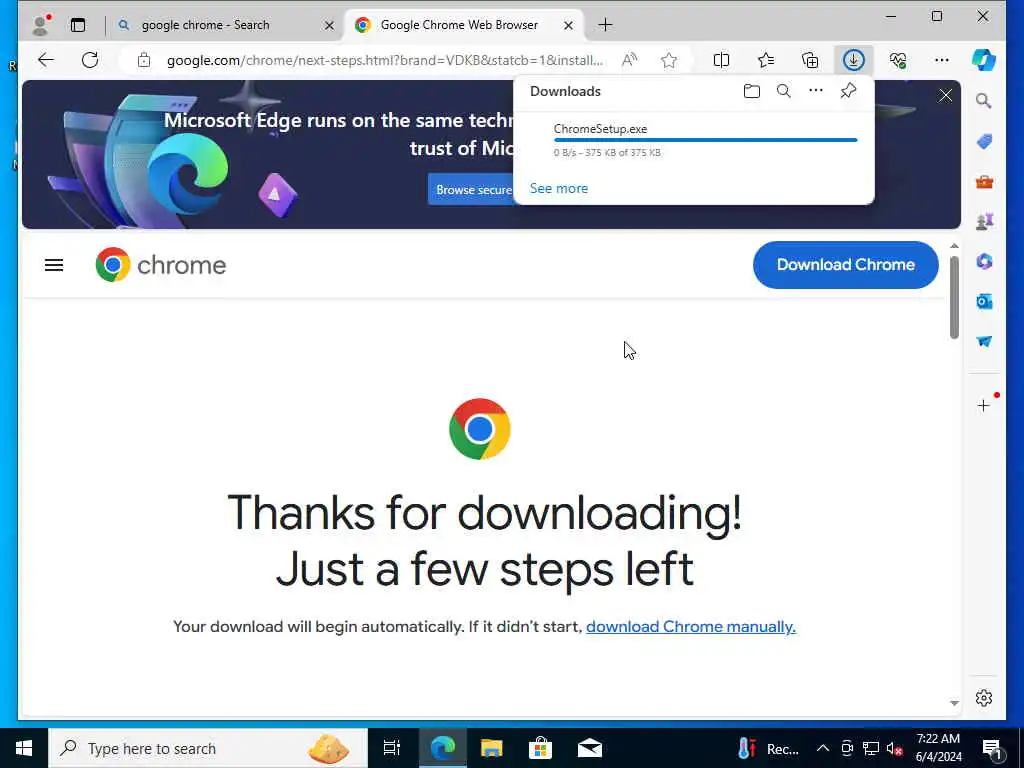Viewport: 1024px width, 768px height.
Task: Close Google Chrome Web Browser tab
Action: pyautogui.click(x=568, y=25)
